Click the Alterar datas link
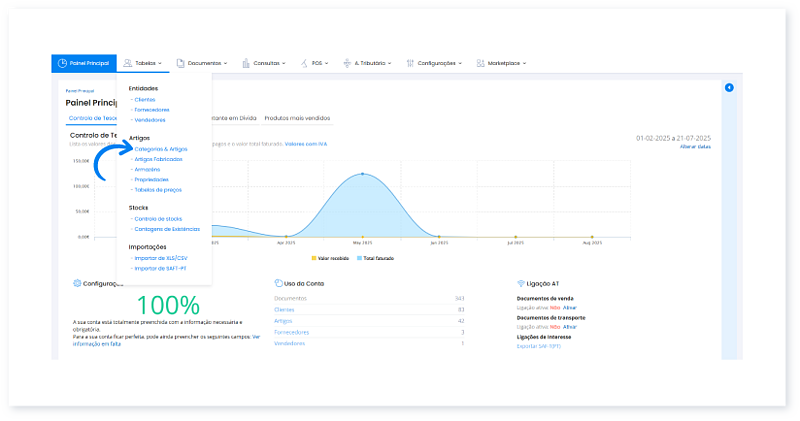800x421 pixels. [695, 147]
